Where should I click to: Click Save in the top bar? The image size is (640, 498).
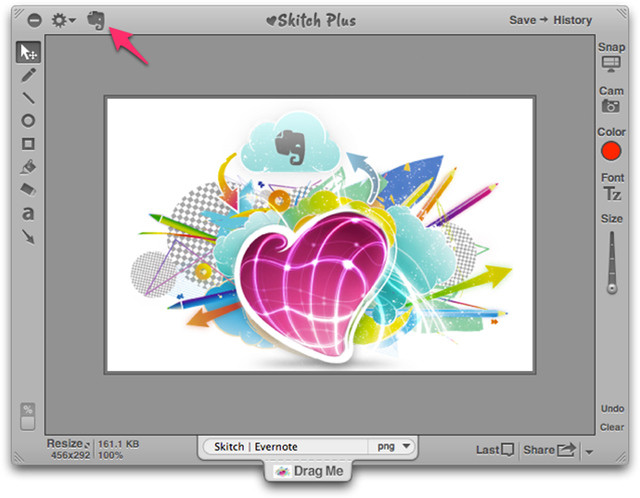522,20
